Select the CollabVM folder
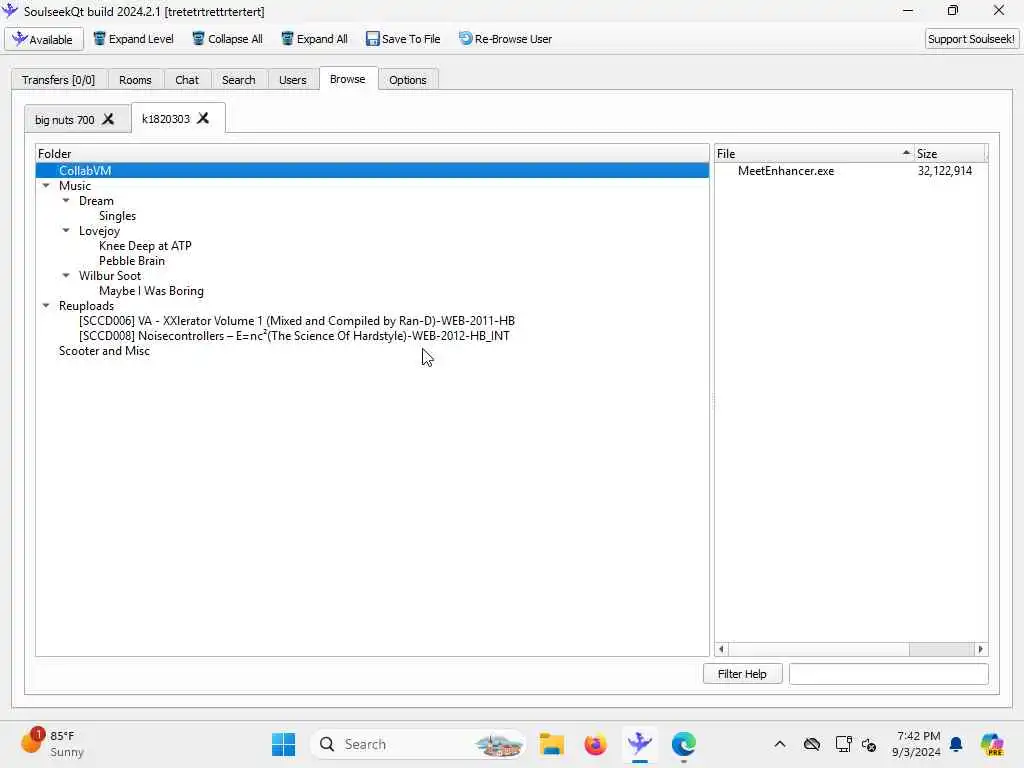The image size is (1024, 768). pos(372,170)
